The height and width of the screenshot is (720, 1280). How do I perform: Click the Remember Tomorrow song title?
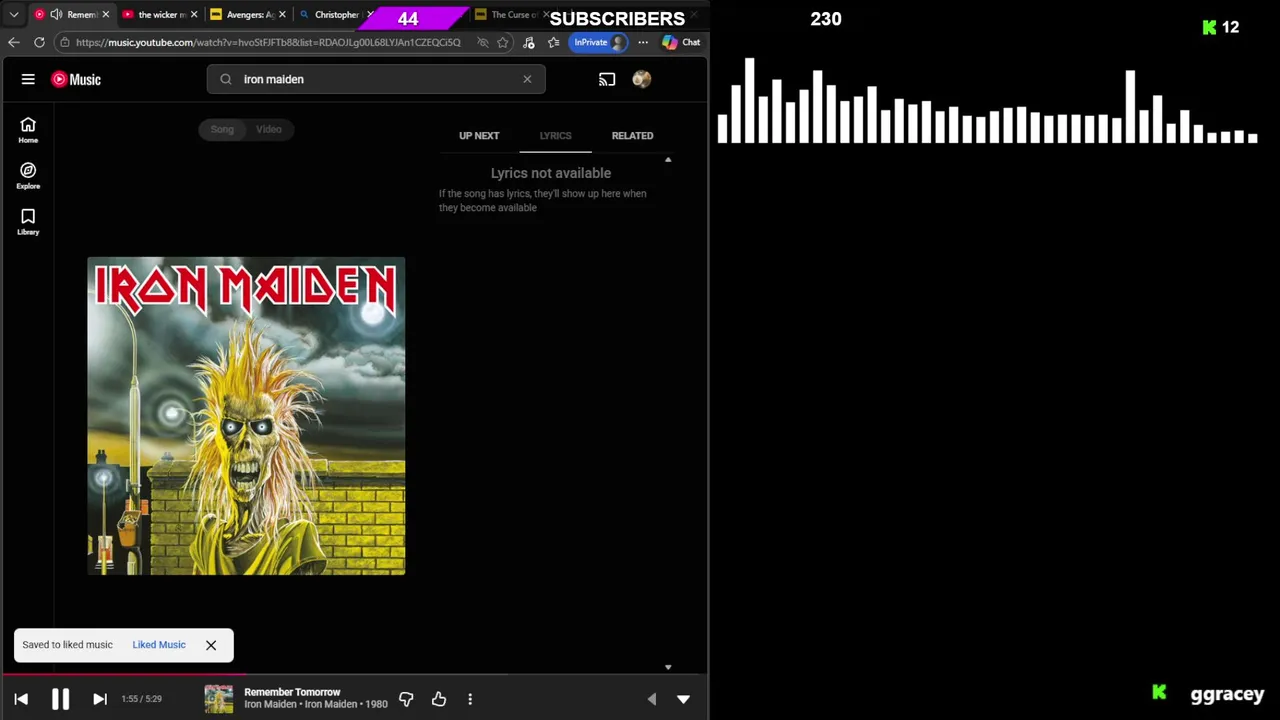pyautogui.click(x=292, y=692)
